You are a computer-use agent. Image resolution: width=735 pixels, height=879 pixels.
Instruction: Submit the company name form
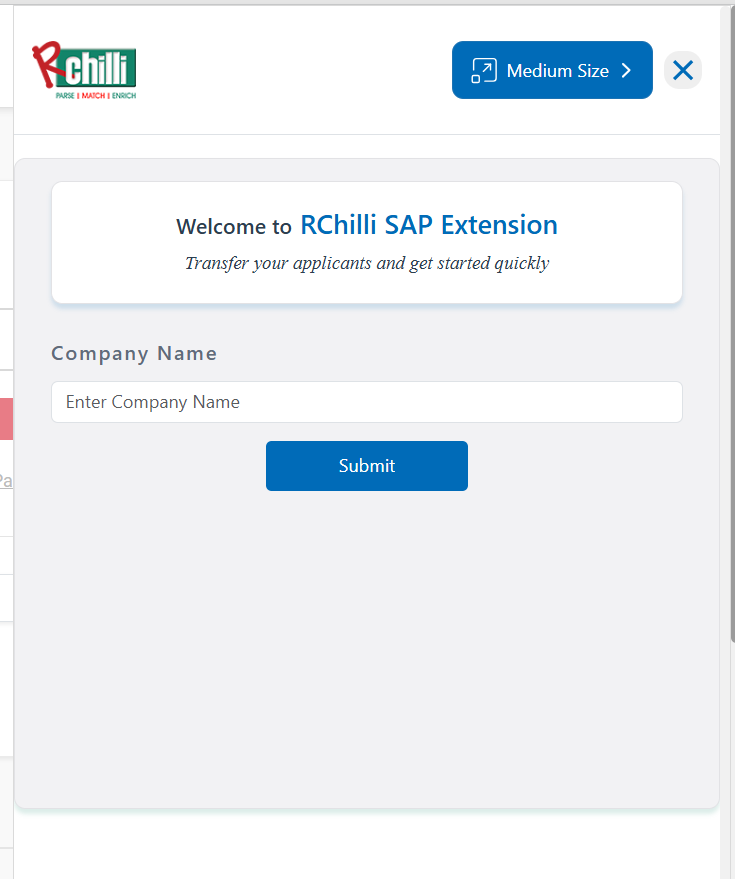point(366,466)
